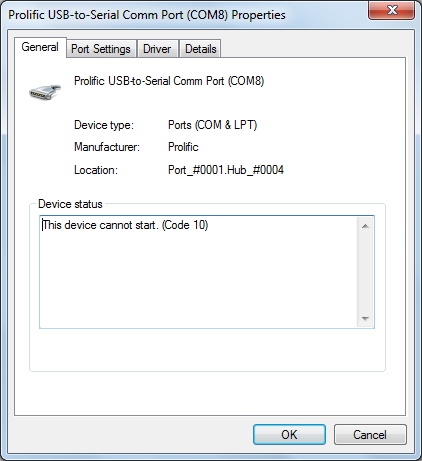Click the device name heading beside the icon
Viewport: 422px width, 461px height.
[169, 81]
